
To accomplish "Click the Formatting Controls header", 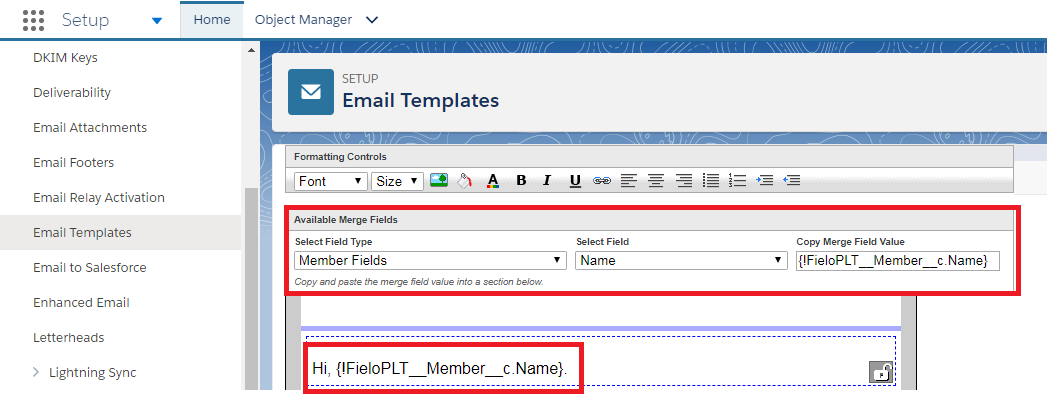I will pyautogui.click(x=340, y=157).
